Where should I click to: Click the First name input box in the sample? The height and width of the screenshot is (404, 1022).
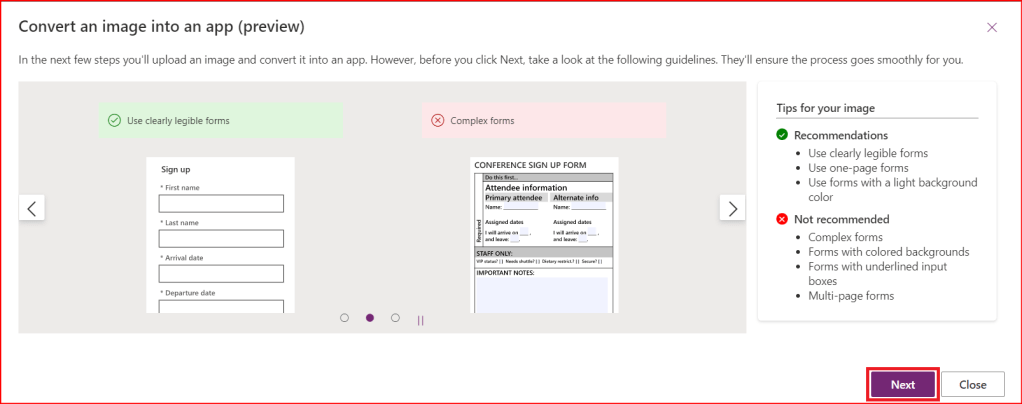coord(221,204)
